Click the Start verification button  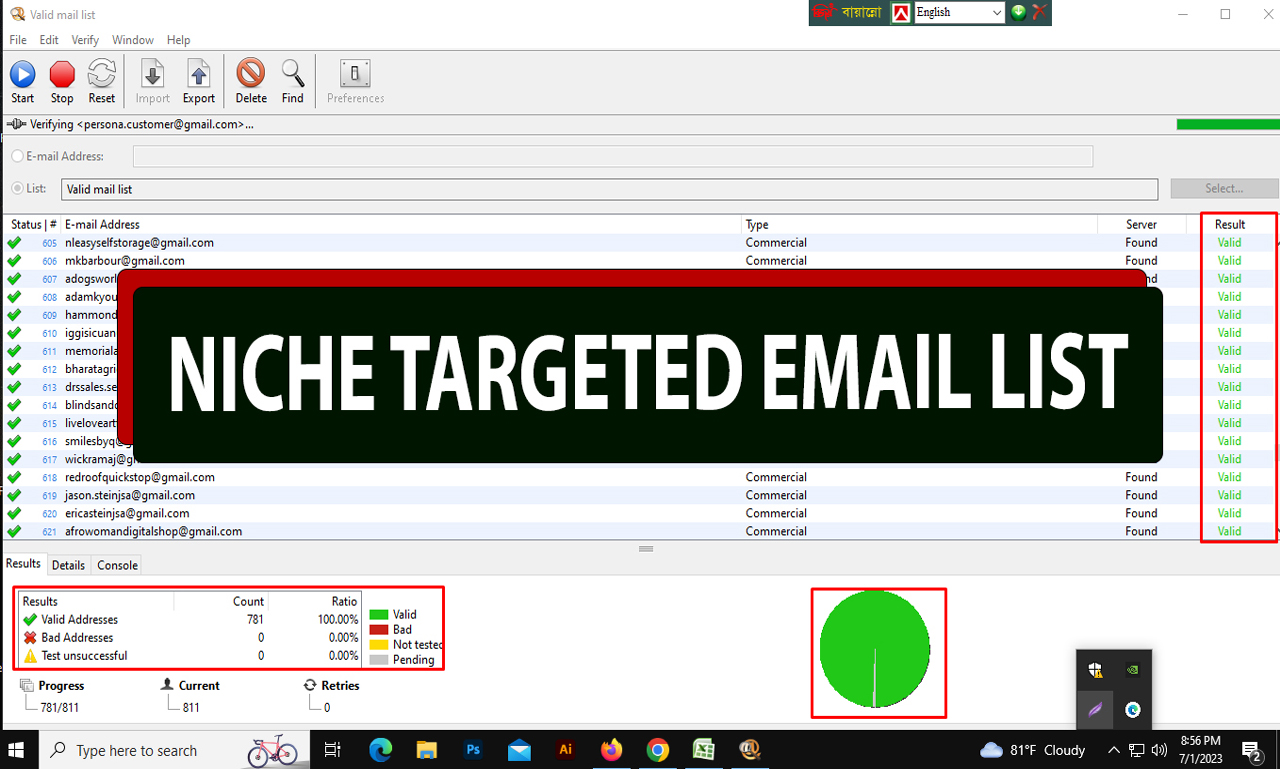click(22, 80)
